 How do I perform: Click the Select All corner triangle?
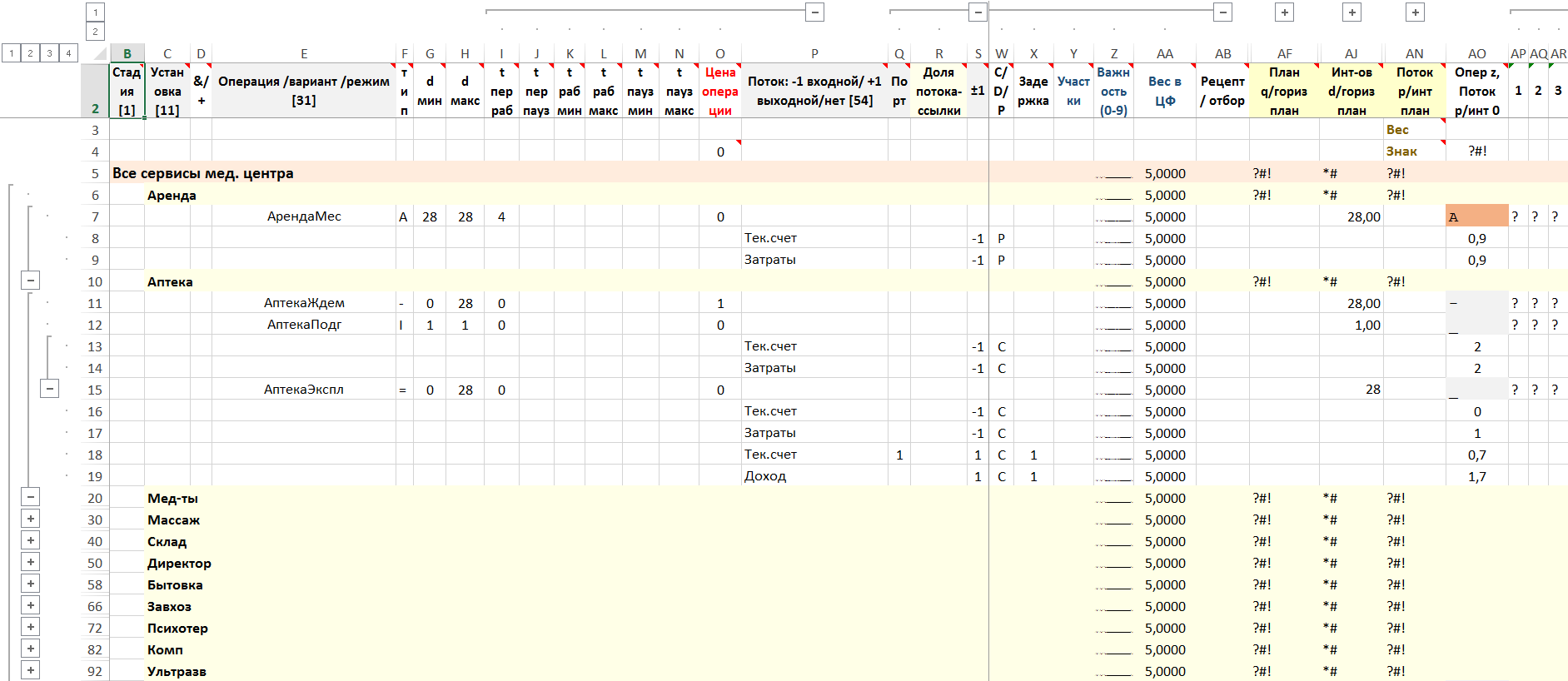tap(99, 54)
